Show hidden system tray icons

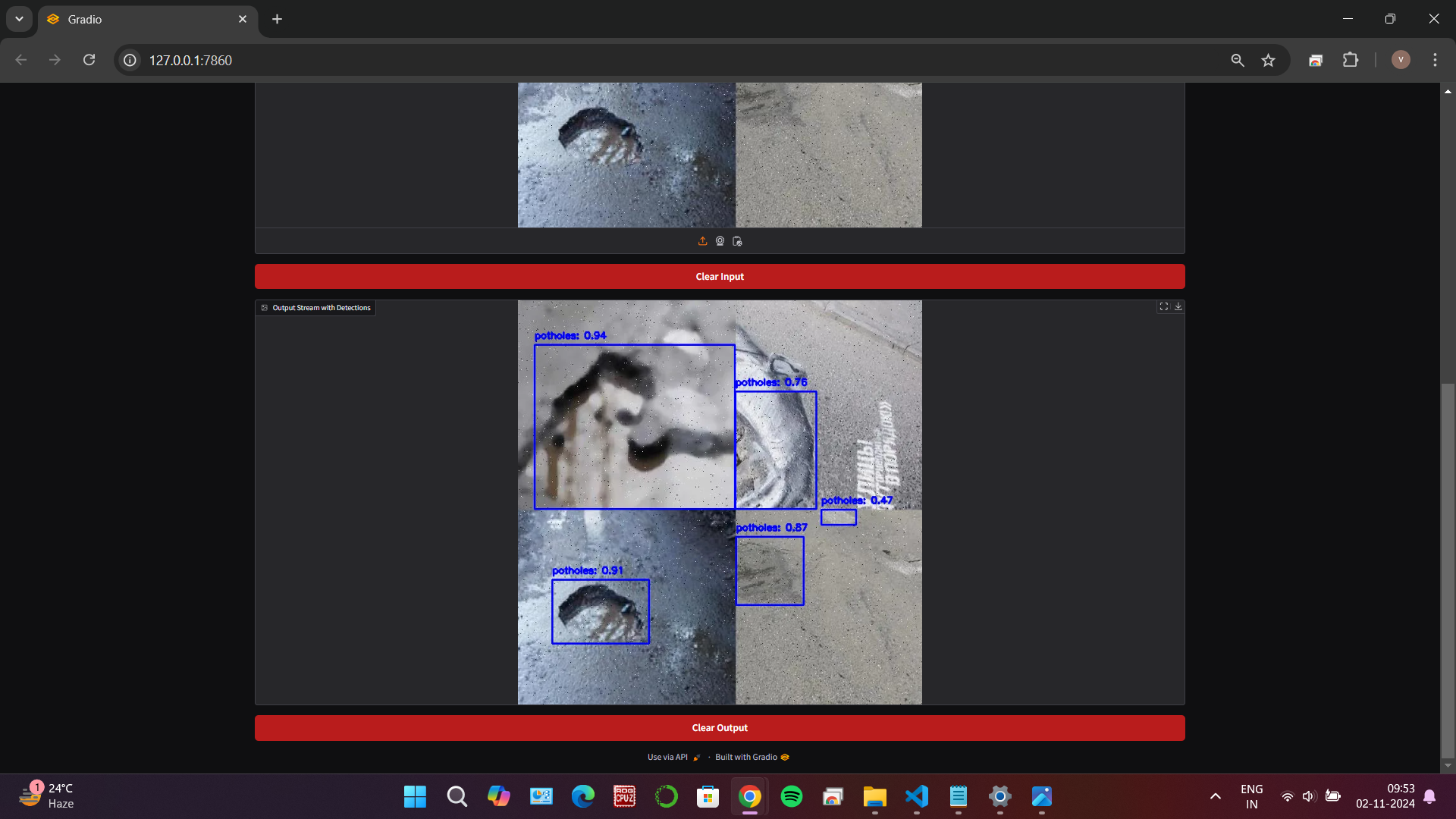pos(1215,796)
